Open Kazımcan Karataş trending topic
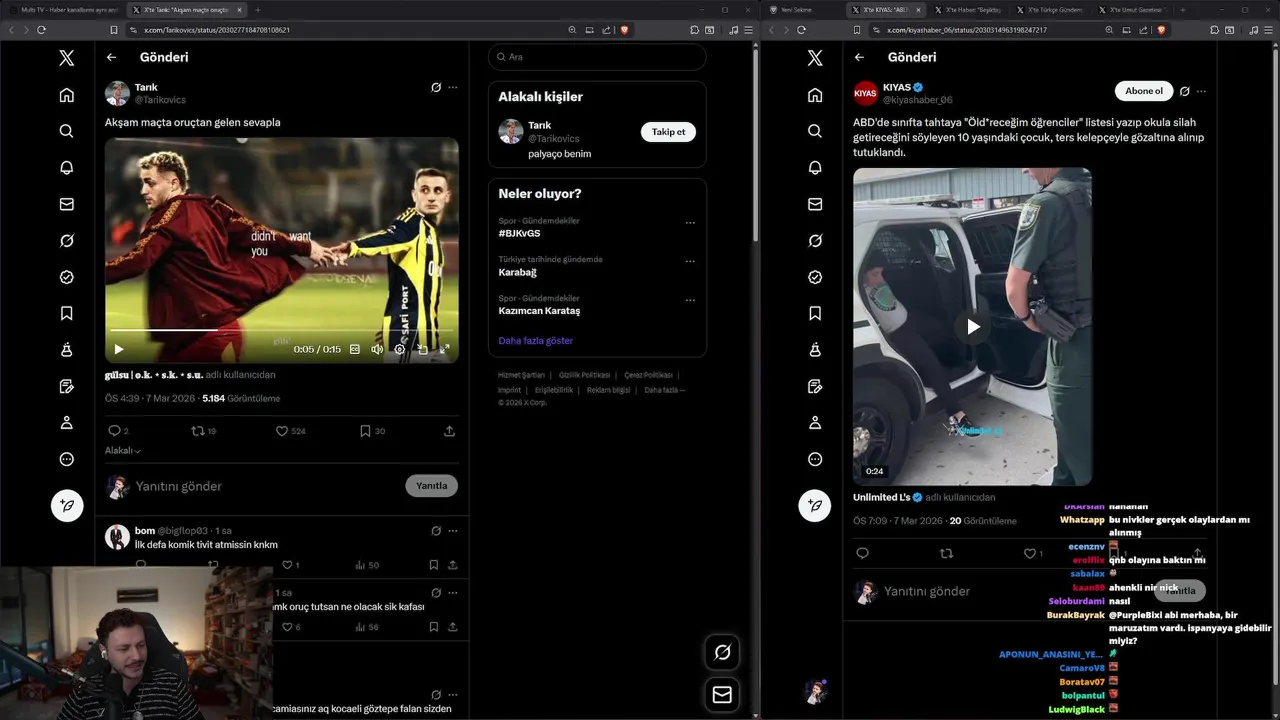Viewport: 1280px width, 720px height. [x=539, y=311]
